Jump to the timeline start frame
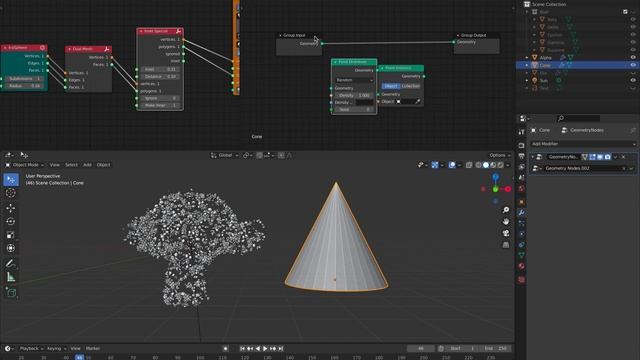640x360 pixels. 242,349
